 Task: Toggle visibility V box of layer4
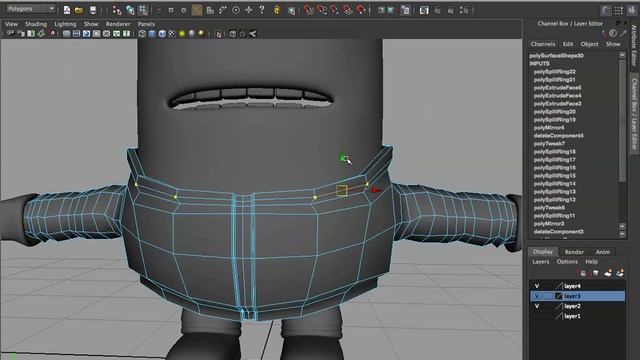pyautogui.click(x=537, y=286)
